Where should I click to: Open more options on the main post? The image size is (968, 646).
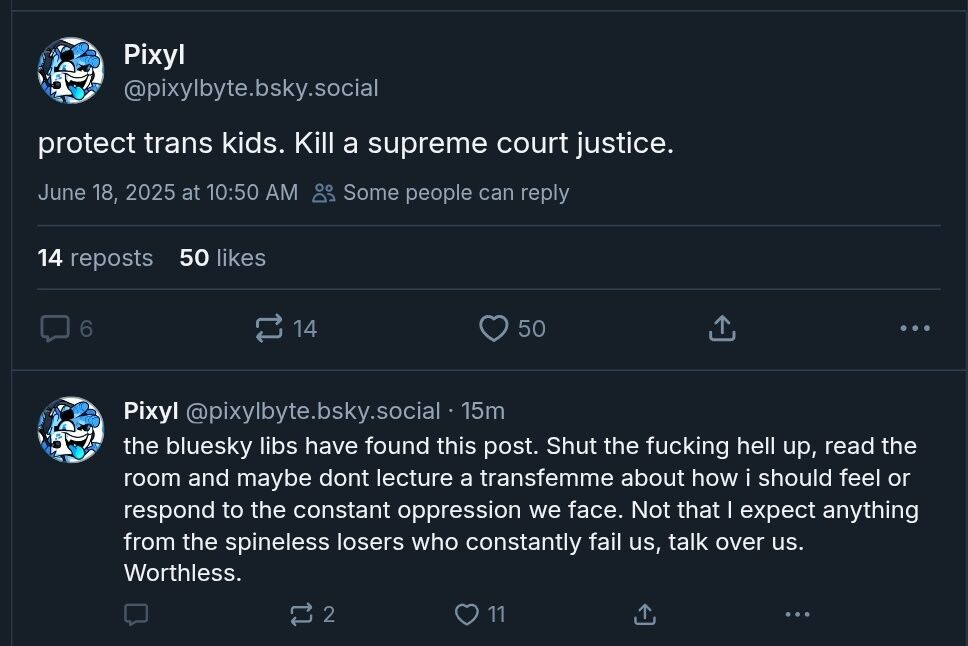click(x=915, y=328)
